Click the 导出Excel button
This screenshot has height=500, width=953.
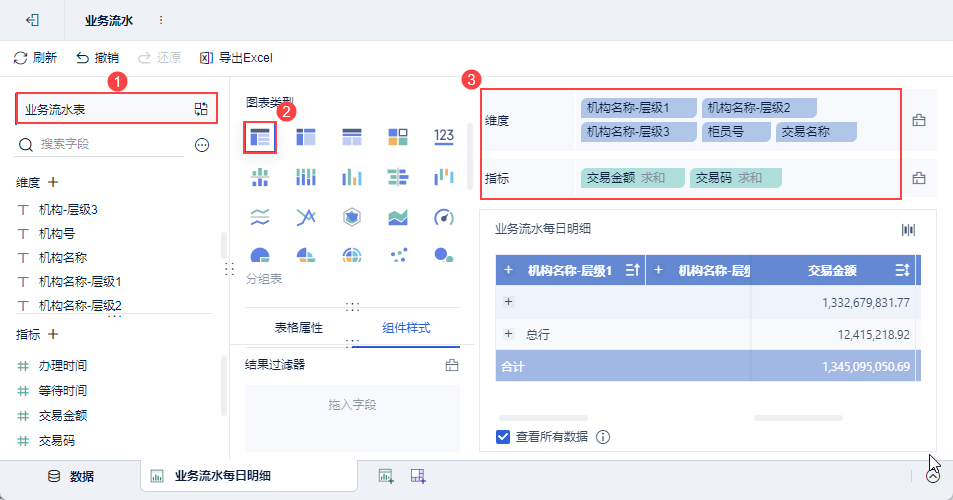[236, 58]
